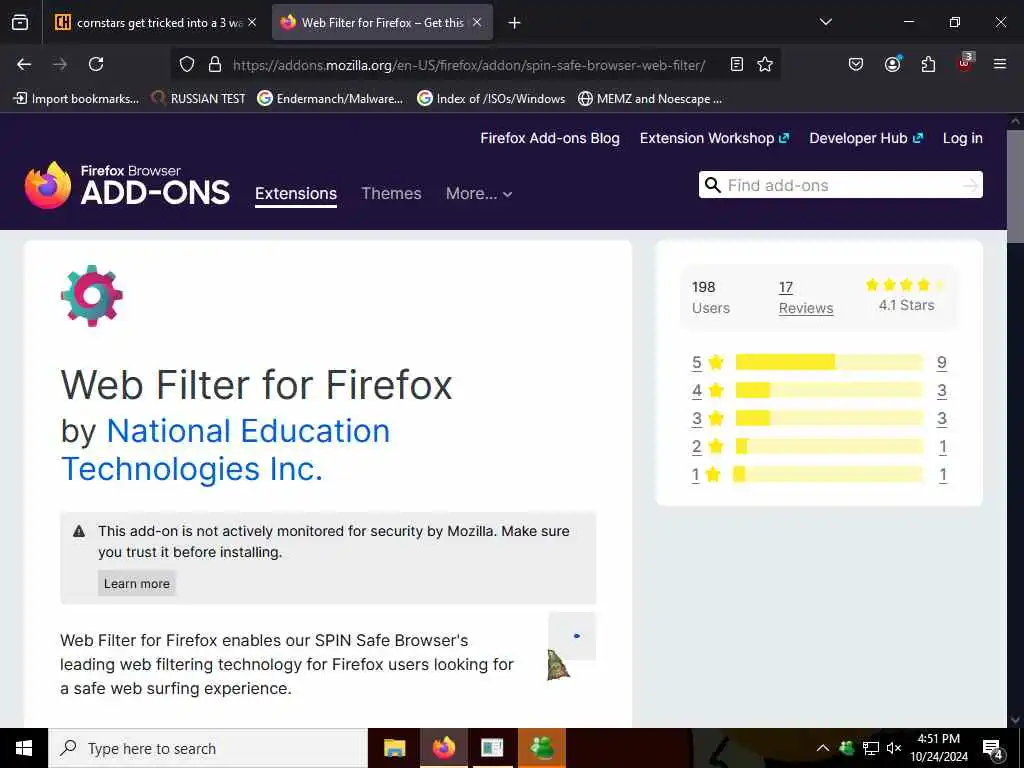Click the browser back arrow
The height and width of the screenshot is (768, 1024).
point(24,64)
